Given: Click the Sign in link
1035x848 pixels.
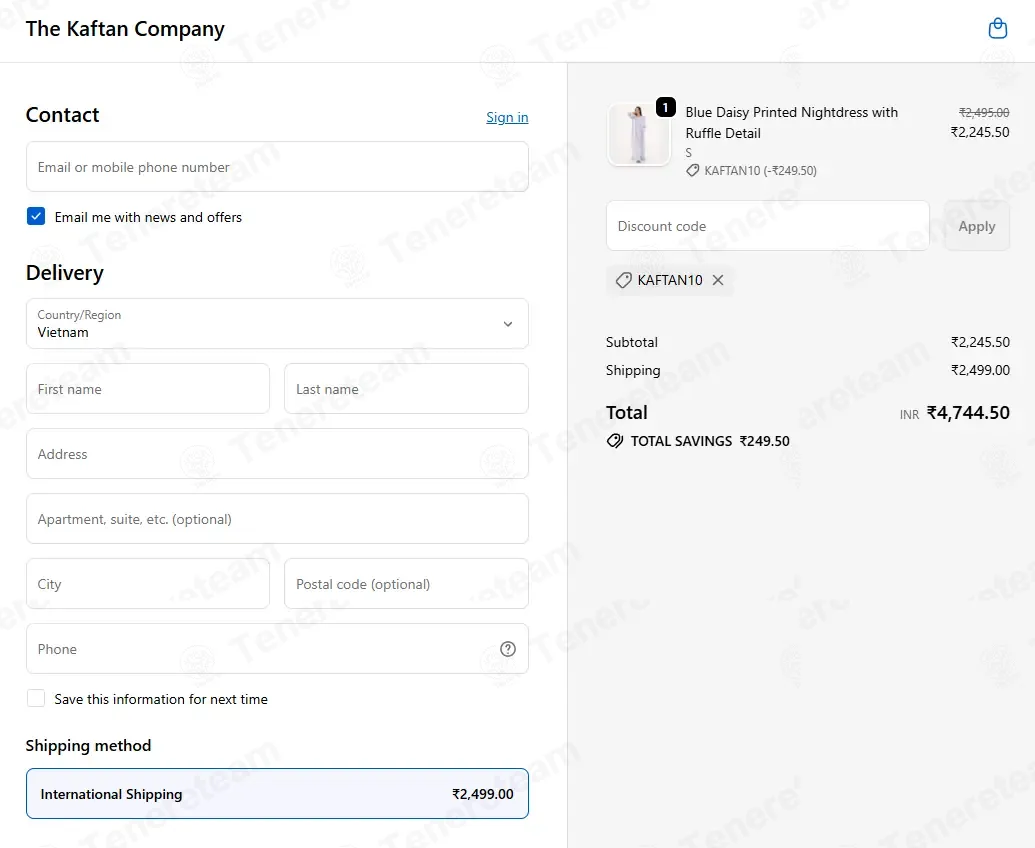Looking at the screenshot, I should [507, 117].
